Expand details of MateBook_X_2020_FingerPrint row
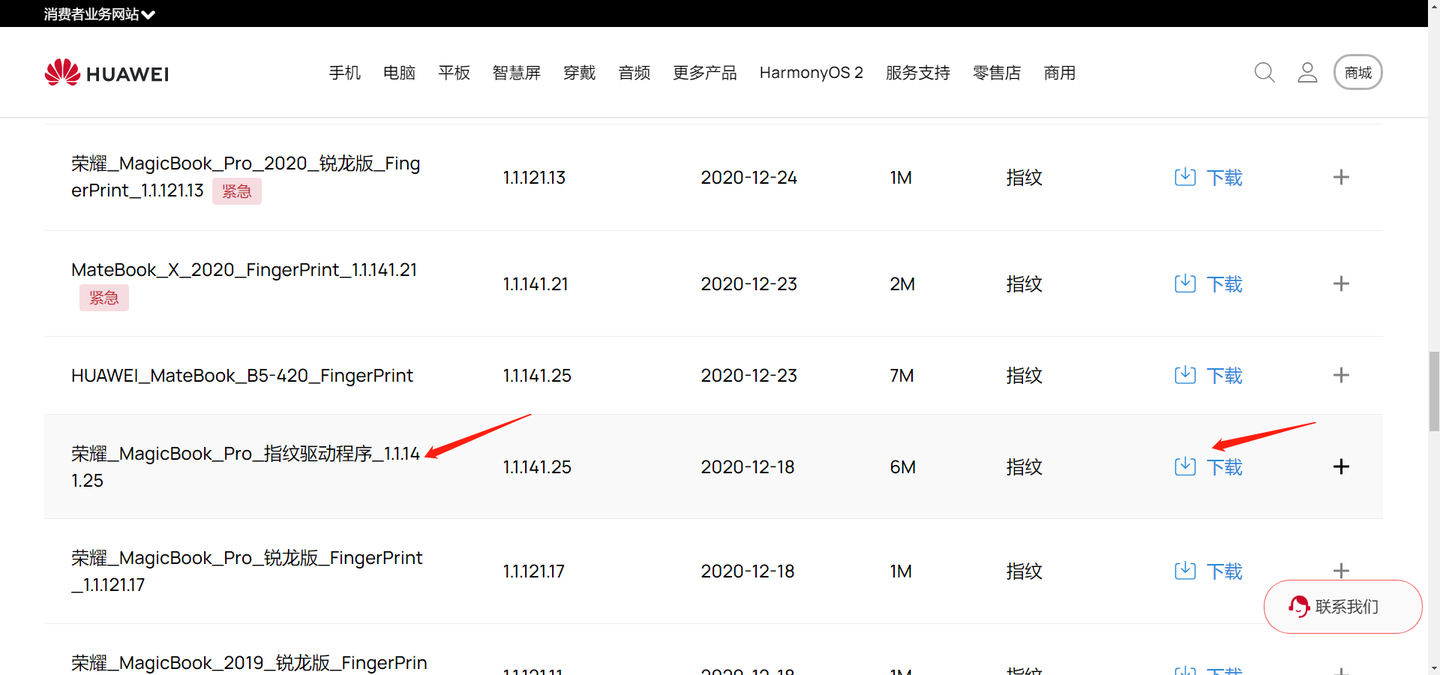 point(1341,283)
